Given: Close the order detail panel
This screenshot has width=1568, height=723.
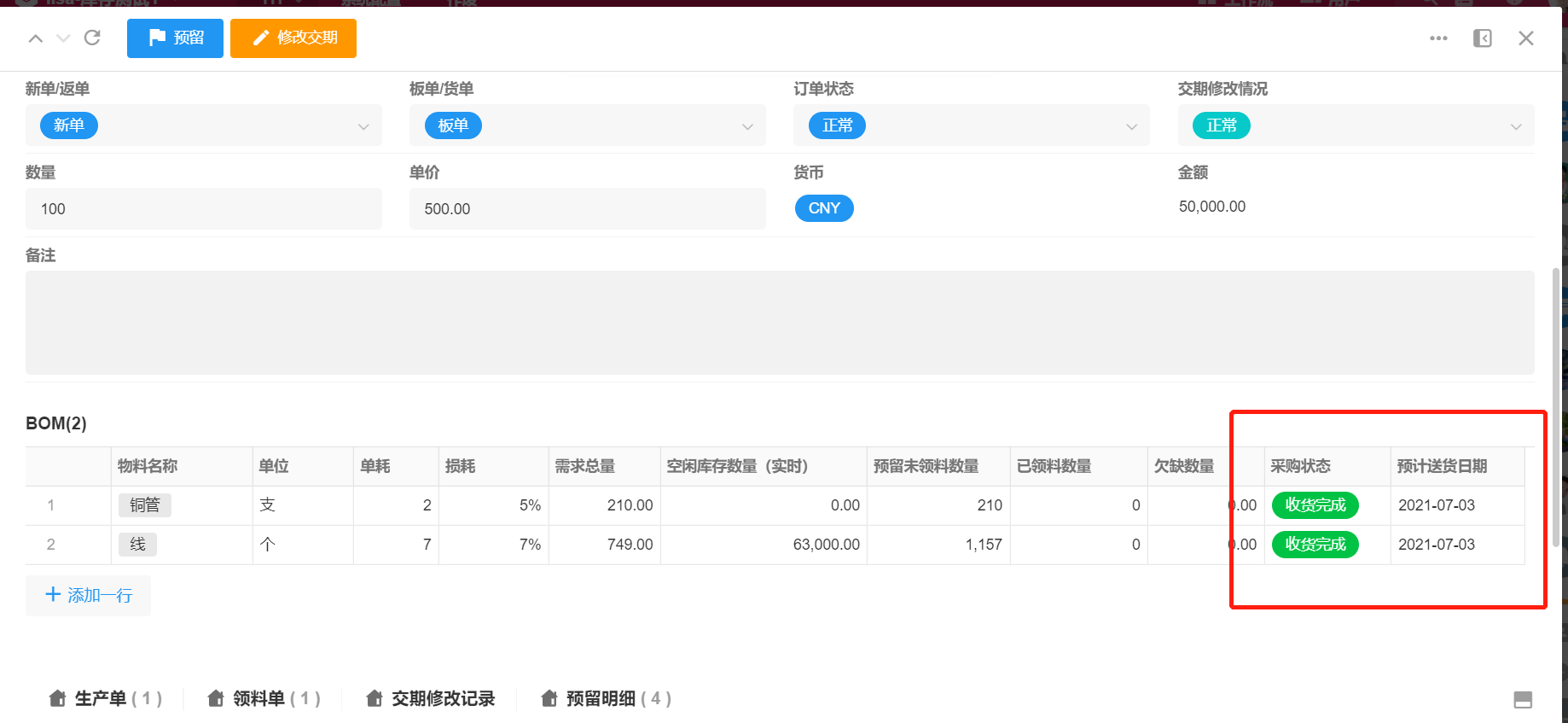Looking at the screenshot, I should pyautogui.click(x=1526, y=38).
